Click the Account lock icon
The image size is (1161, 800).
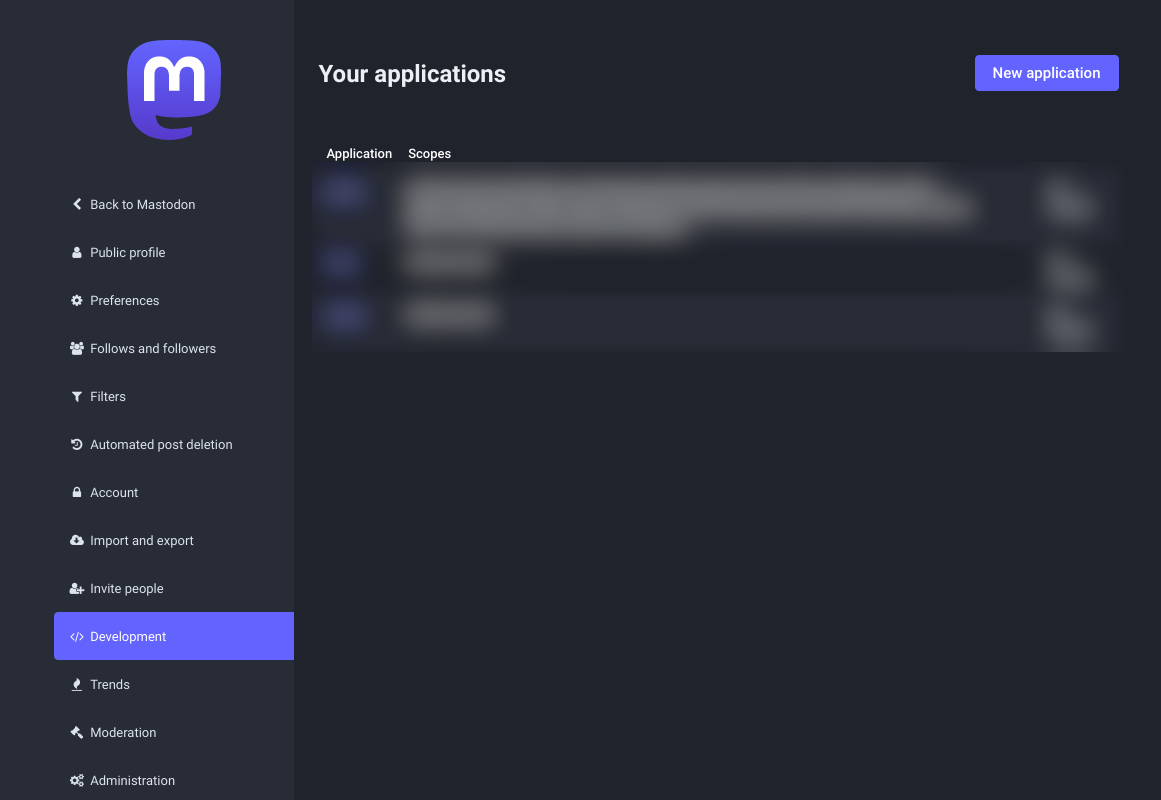click(77, 493)
